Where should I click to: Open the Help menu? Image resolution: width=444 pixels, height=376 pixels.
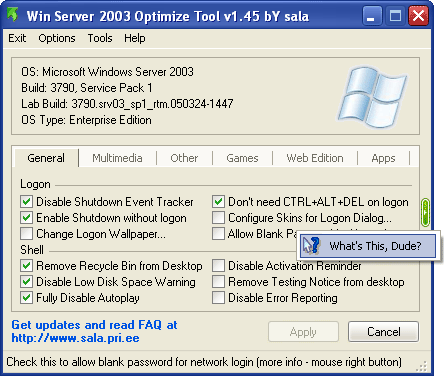pos(135,38)
